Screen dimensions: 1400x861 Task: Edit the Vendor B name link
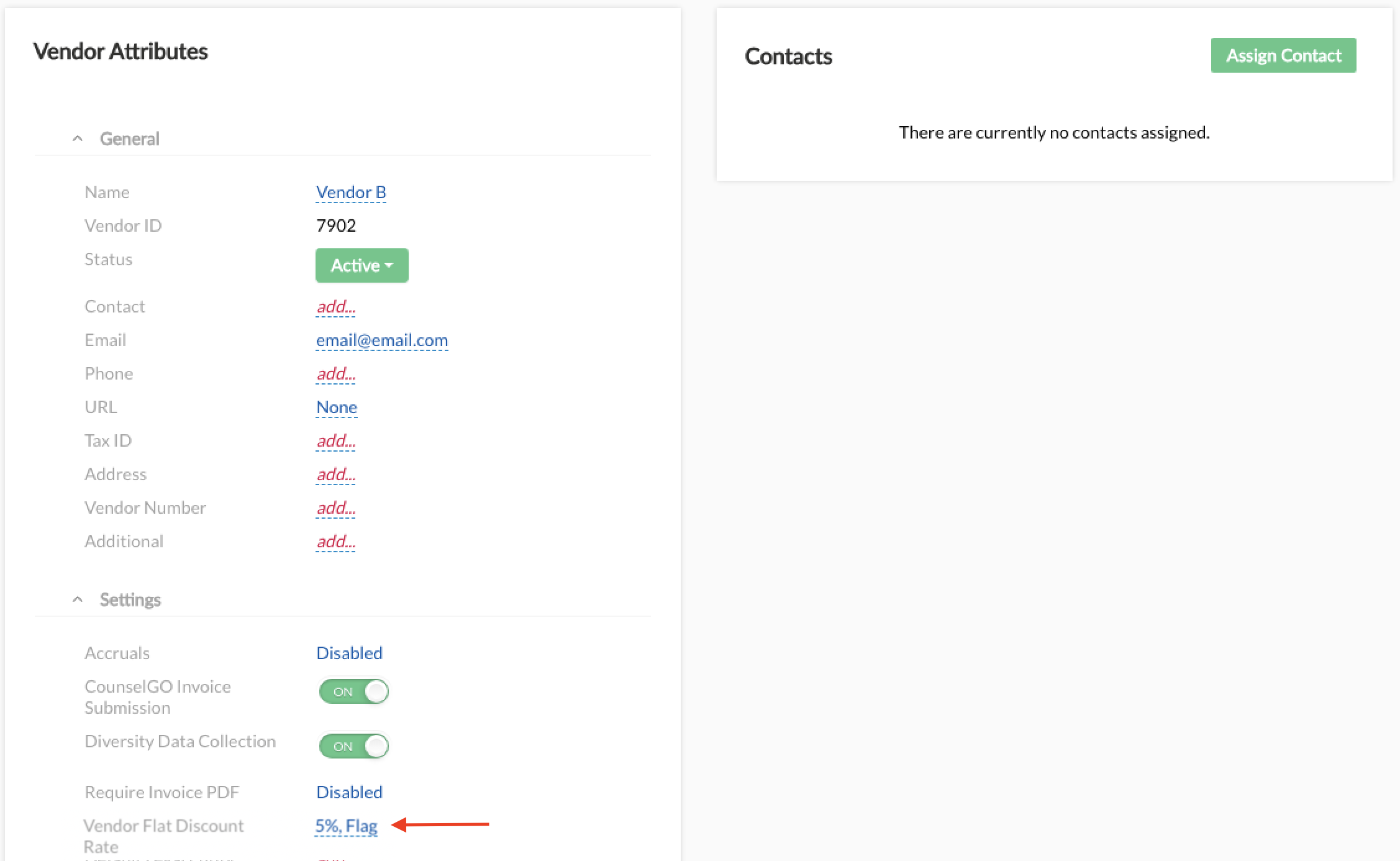[x=351, y=193]
